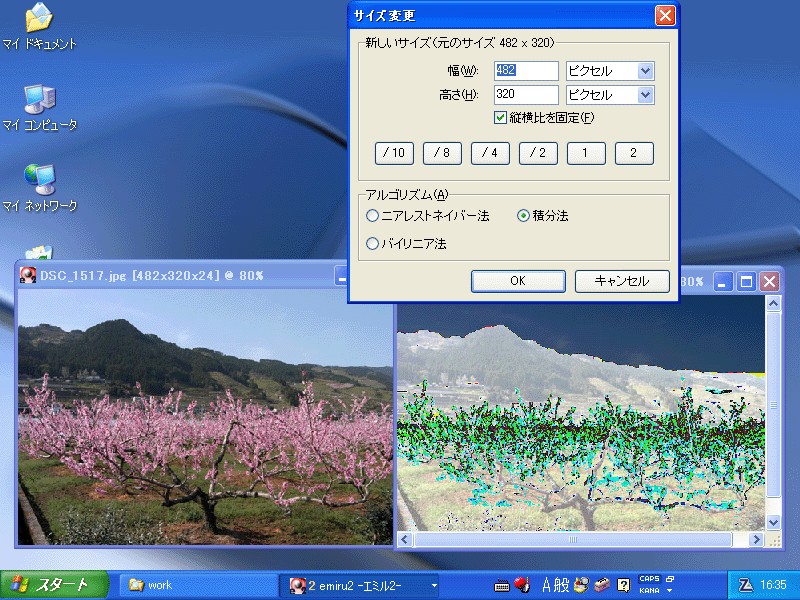Open the My Documents desktop icon
The image size is (800, 600).
[x=39, y=26]
